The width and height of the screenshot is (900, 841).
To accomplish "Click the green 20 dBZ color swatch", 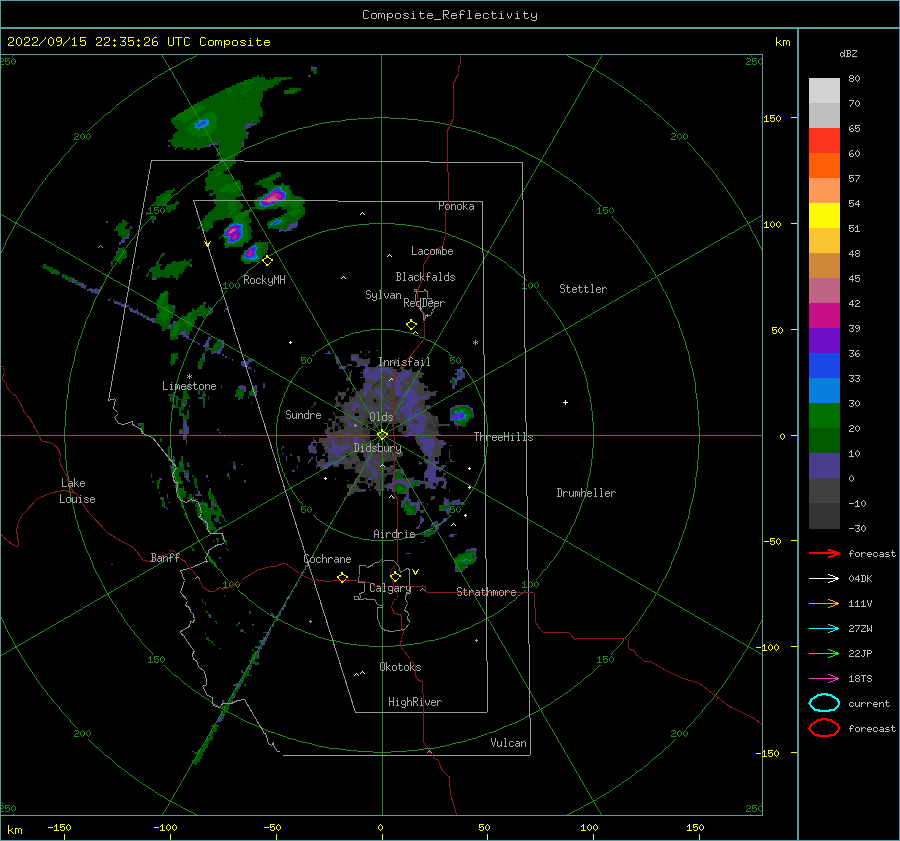I will pyautogui.click(x=824, y=416).
